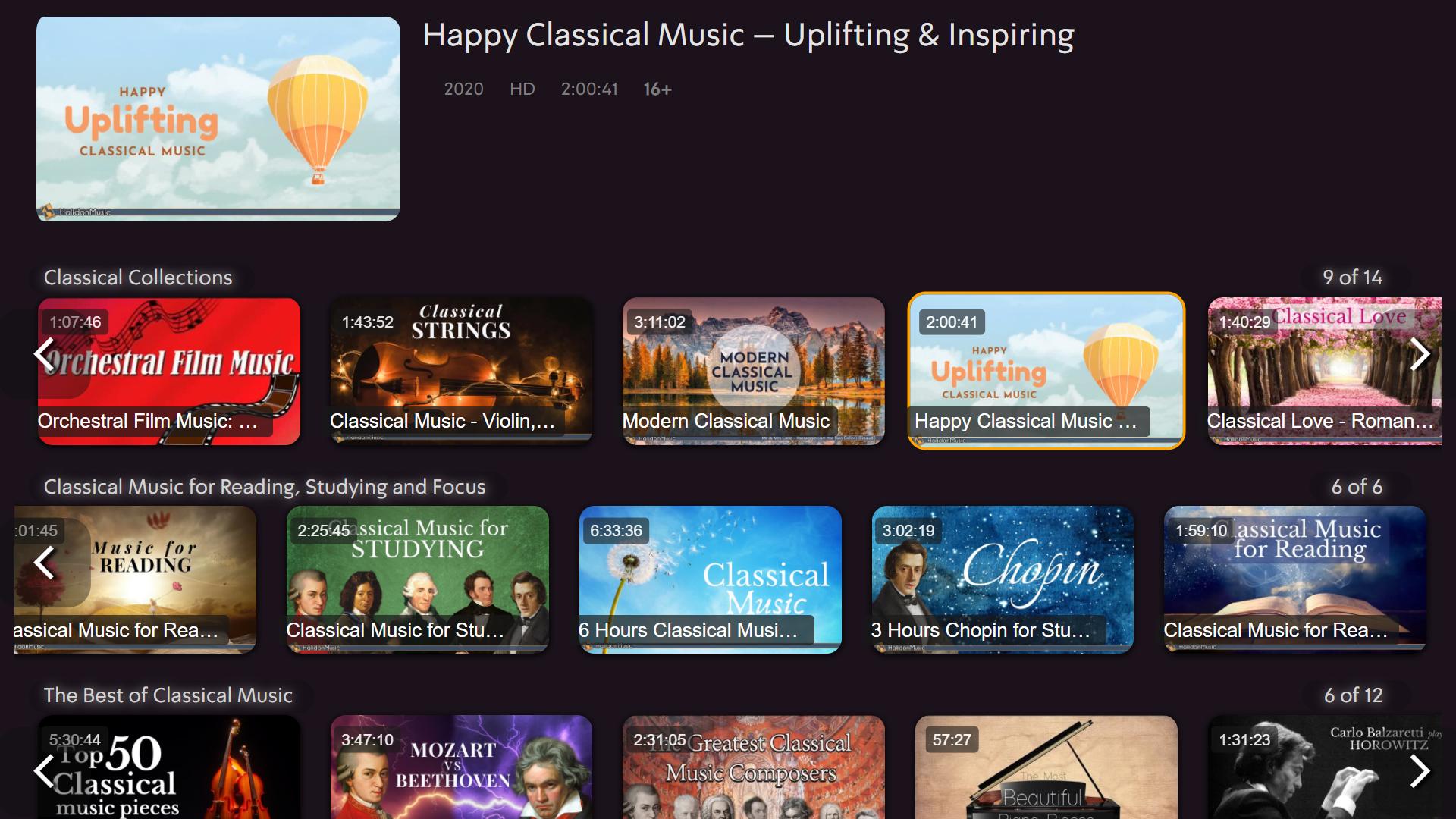
Task: Click left arrow in Best of Classical Music row
Action: click(x=45, y=771)
